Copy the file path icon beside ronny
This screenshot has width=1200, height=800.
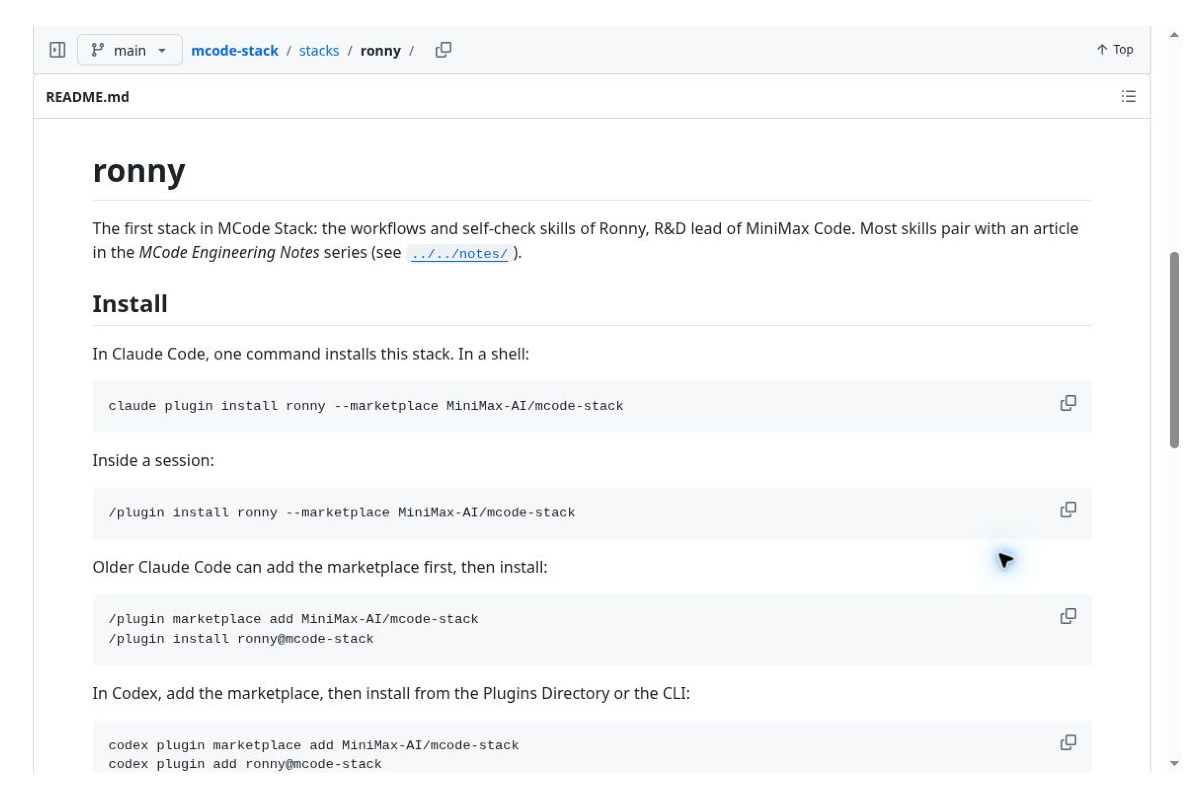(x=444, y=50)
